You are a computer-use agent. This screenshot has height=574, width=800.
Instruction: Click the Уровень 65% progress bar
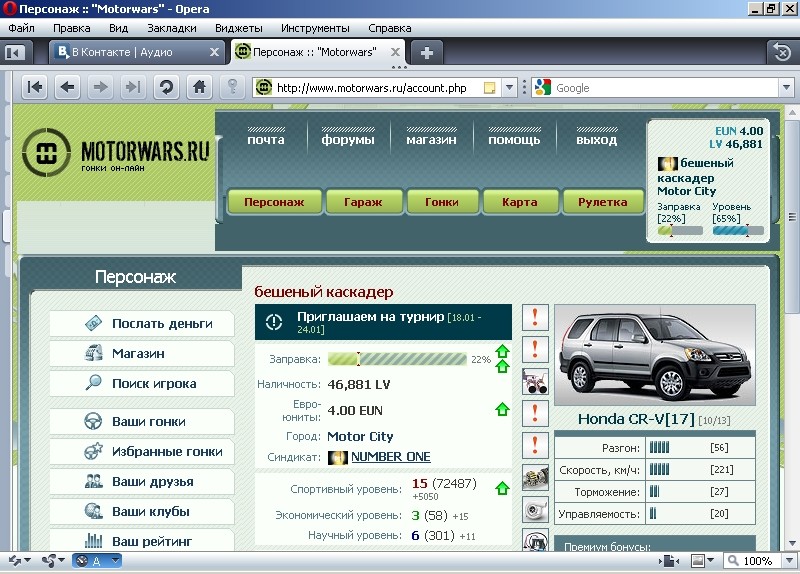click(x=738, y=231)
